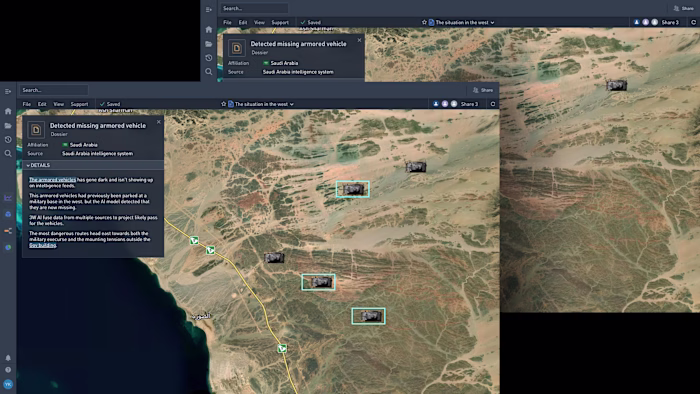This screenshot has width=700, height=394.
Task: Close the front window dossier panel
Action: pos(158,122)
